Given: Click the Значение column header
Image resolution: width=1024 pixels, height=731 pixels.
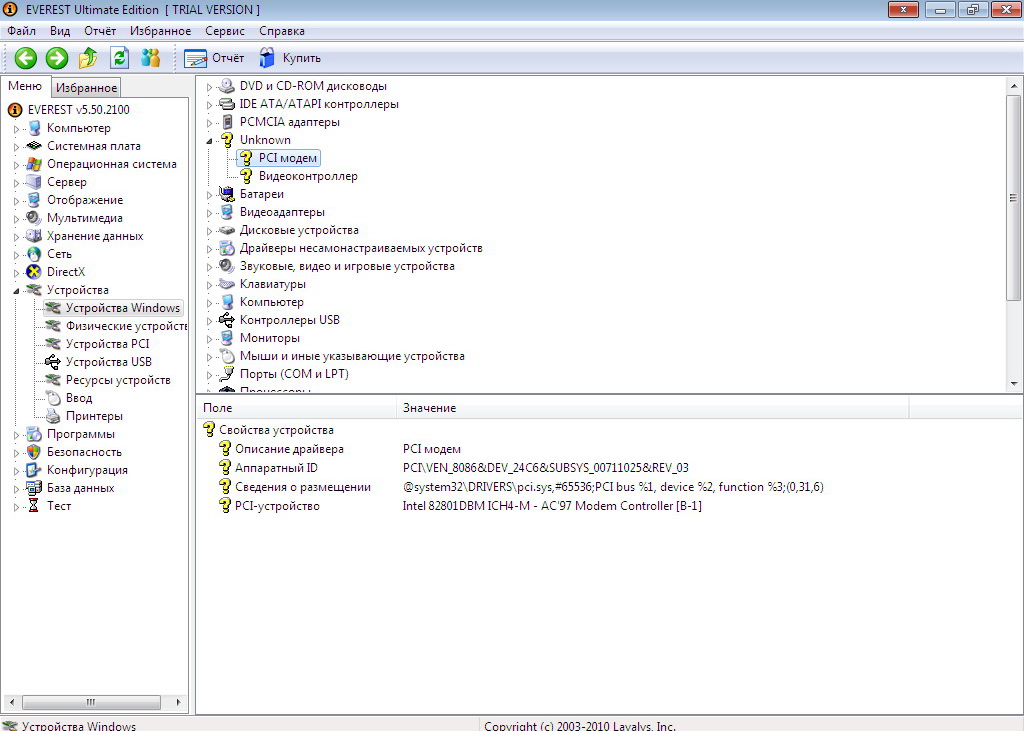Looking at the screenshot, I should (652, 408).
